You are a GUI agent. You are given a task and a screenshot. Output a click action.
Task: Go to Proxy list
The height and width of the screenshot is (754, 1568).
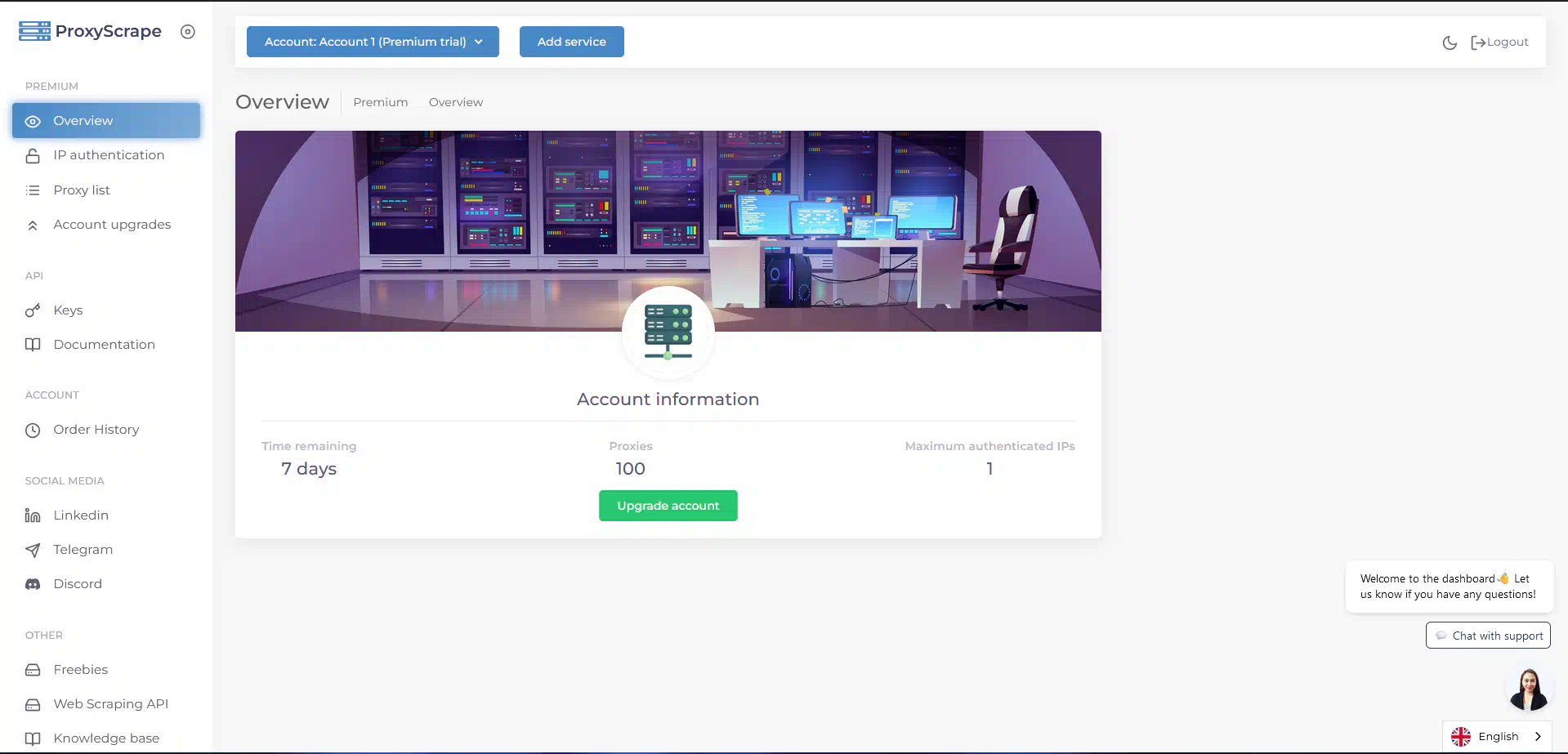pyautogui.click(x=106, y=190)
